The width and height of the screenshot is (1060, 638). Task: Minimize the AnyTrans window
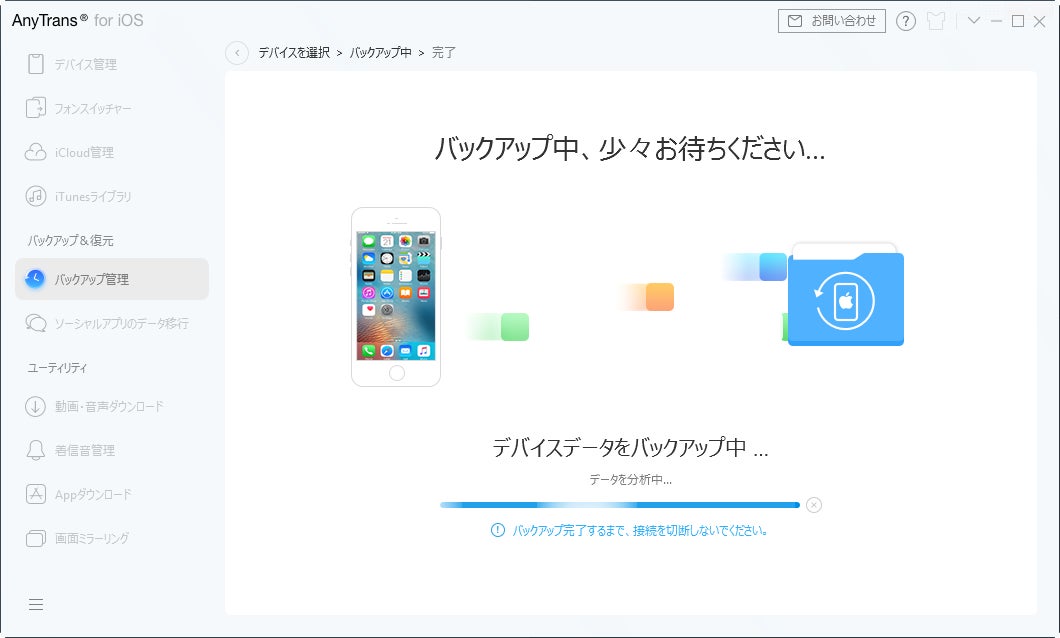tap(996, 21)
